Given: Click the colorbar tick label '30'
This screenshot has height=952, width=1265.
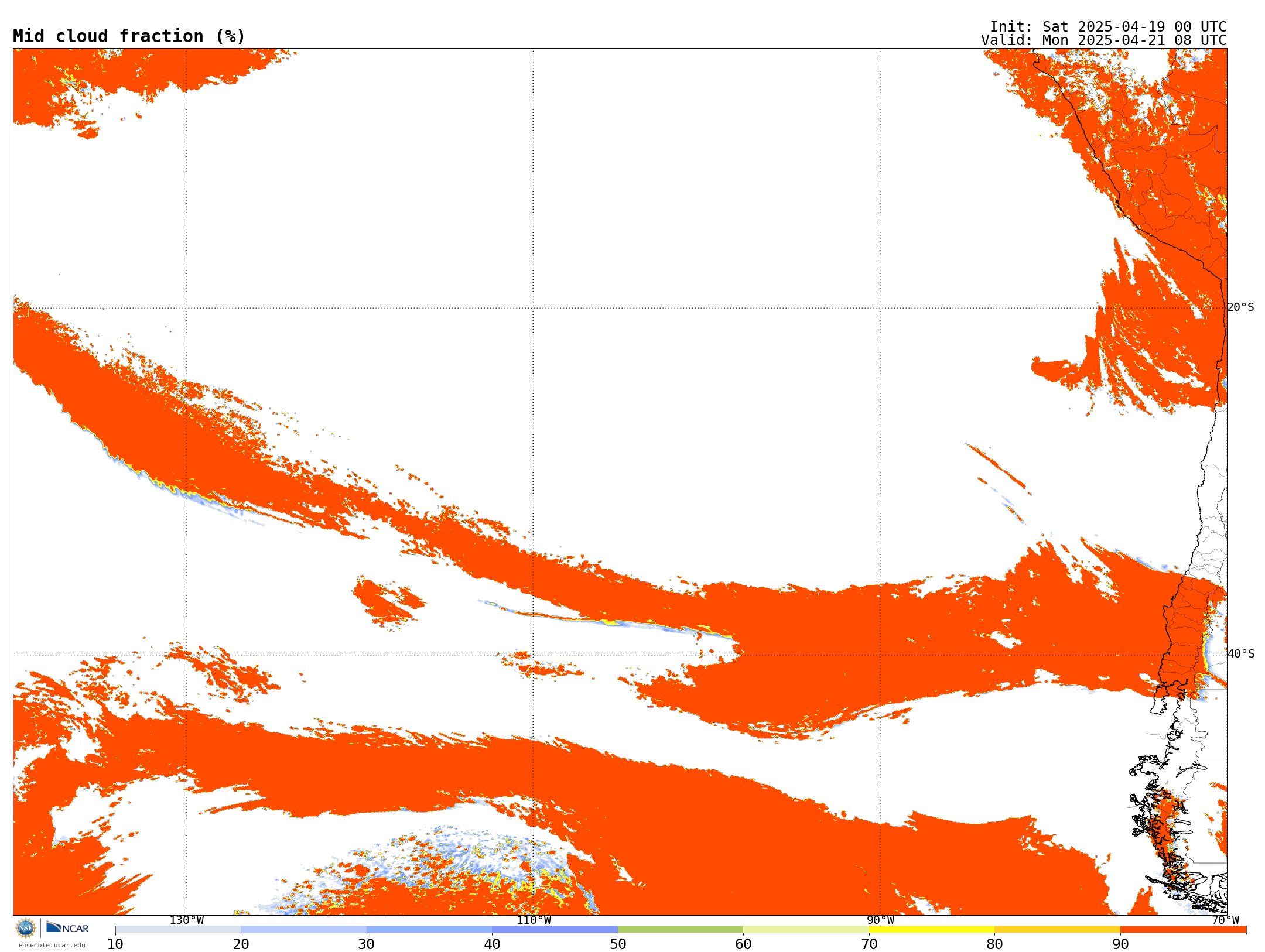Looking at the screenshot, I should [367, 944].
